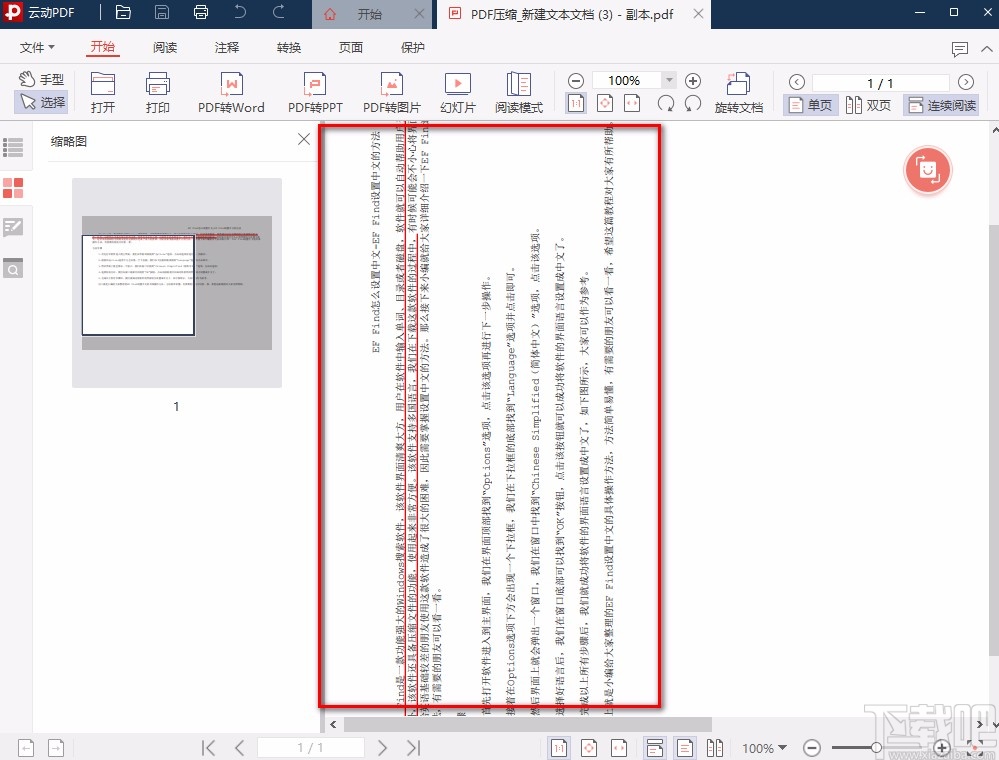Open the annotations sidebar panel
Screen dimensions: 999x760
point(13,227)
